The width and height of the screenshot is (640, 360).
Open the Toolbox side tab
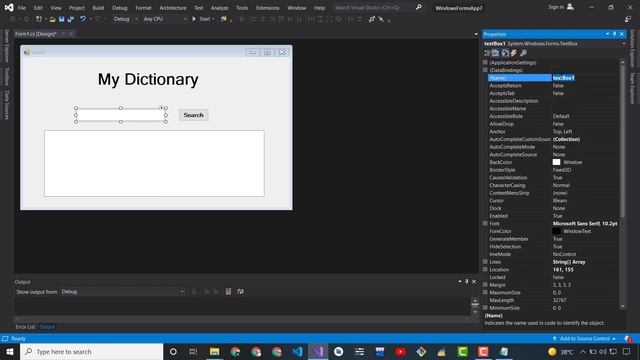7,77
